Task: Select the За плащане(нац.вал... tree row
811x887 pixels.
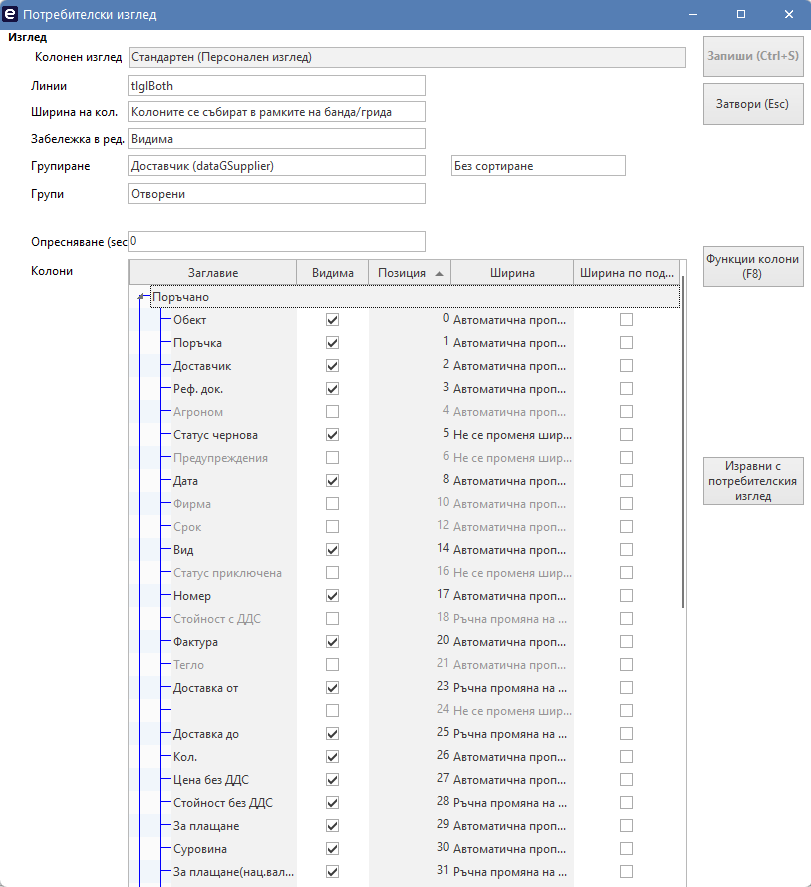Action: (x=234, y=872)
